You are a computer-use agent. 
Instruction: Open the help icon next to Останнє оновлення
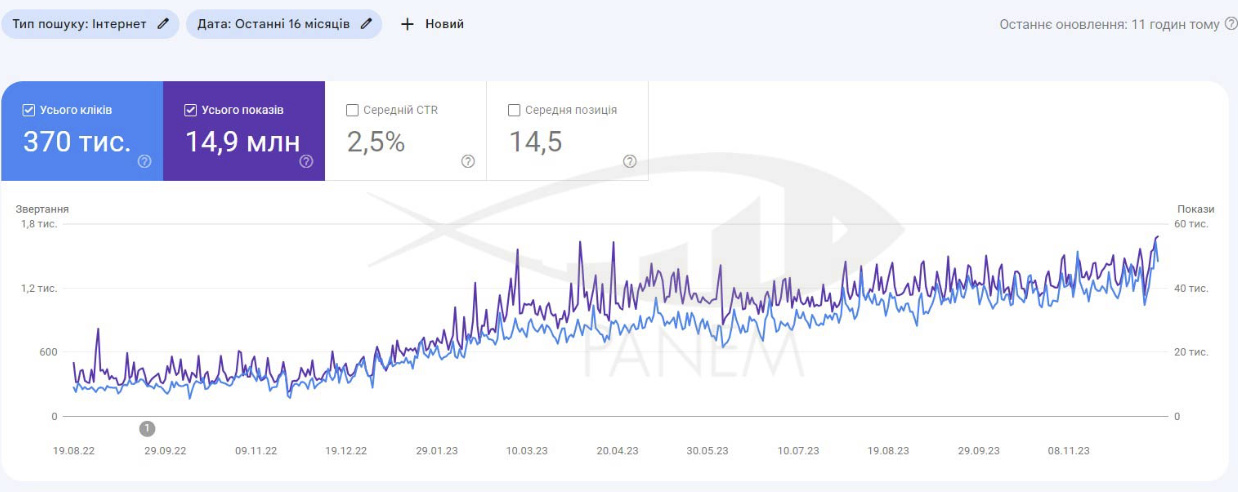(x=1230, y=24)
